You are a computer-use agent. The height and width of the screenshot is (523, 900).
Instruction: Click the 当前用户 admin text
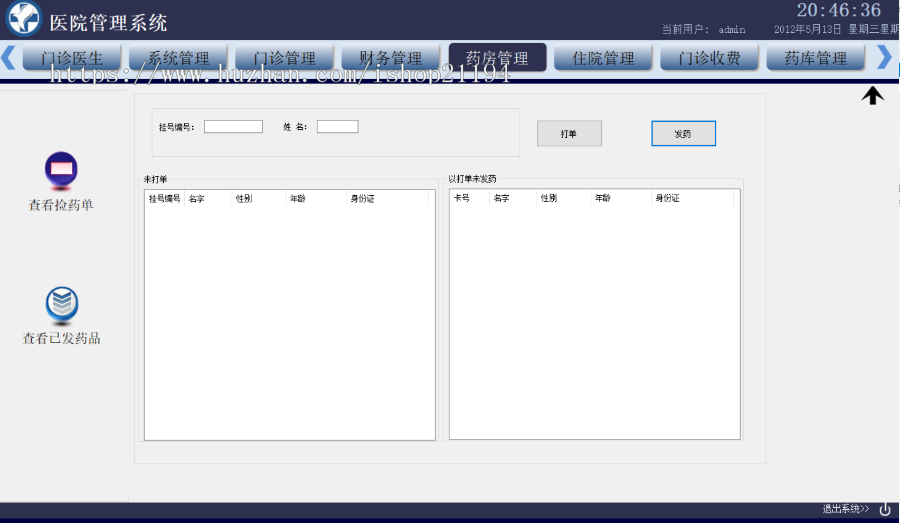[704, 29]
